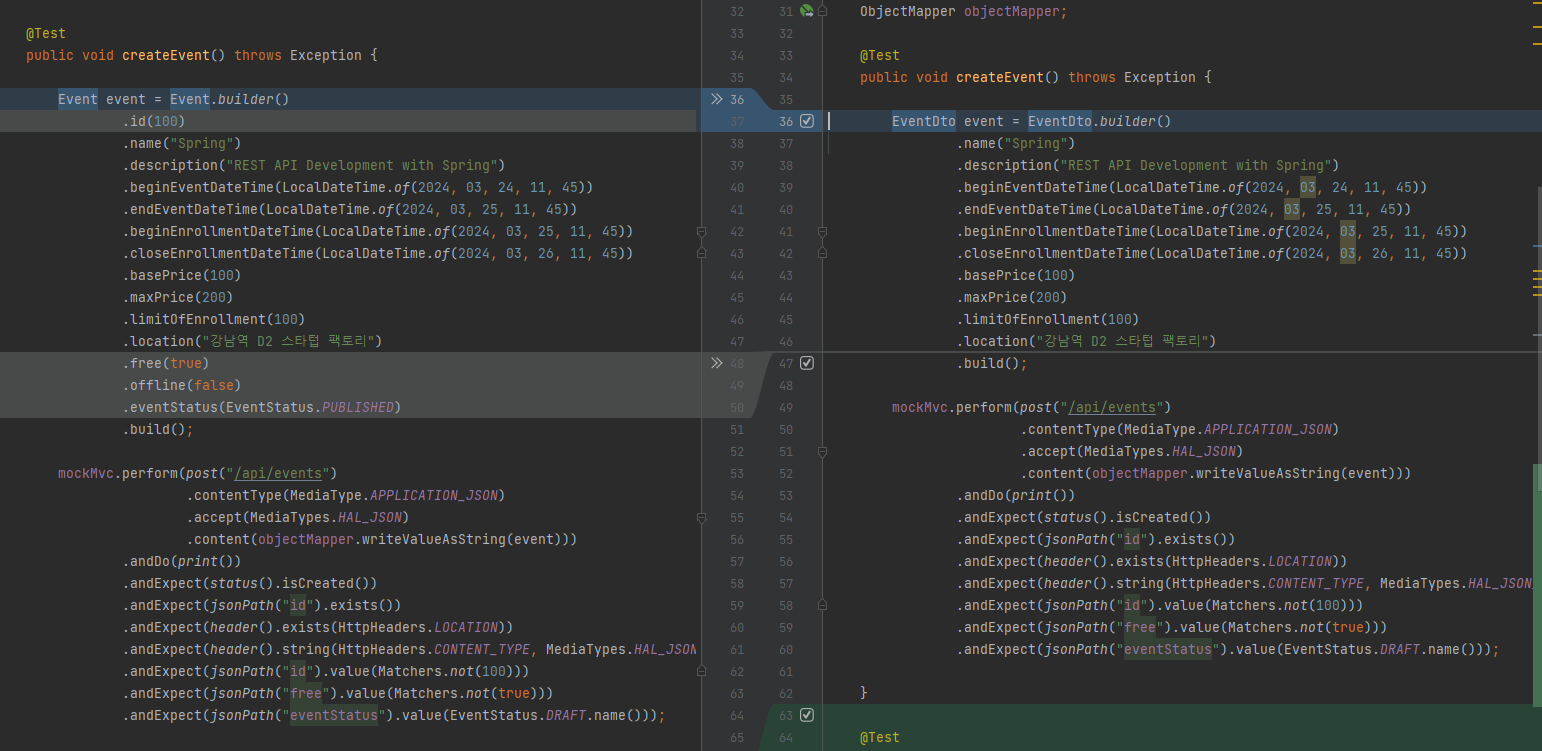This screenshot has height=751, width=1542.
Task: Toggle the include checkbox on right line 36
Action: [x=807, y=121]
